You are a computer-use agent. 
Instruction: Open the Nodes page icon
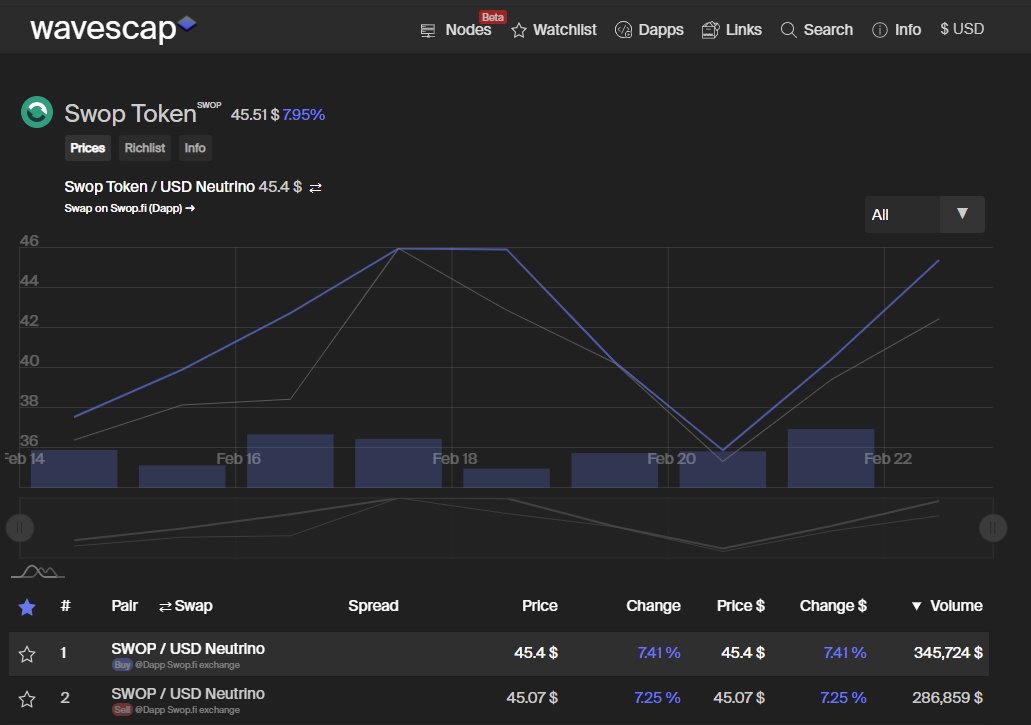427,30
